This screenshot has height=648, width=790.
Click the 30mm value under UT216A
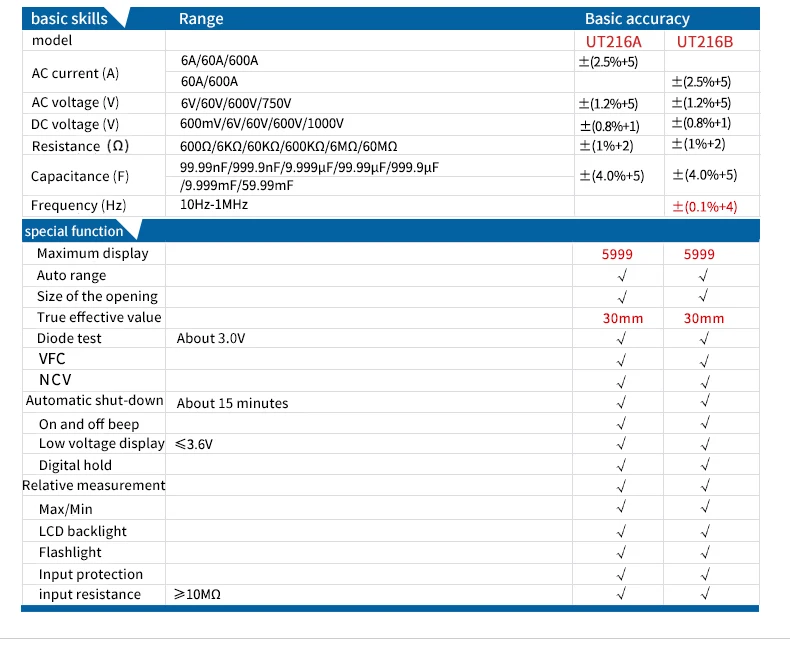point(623,318)
